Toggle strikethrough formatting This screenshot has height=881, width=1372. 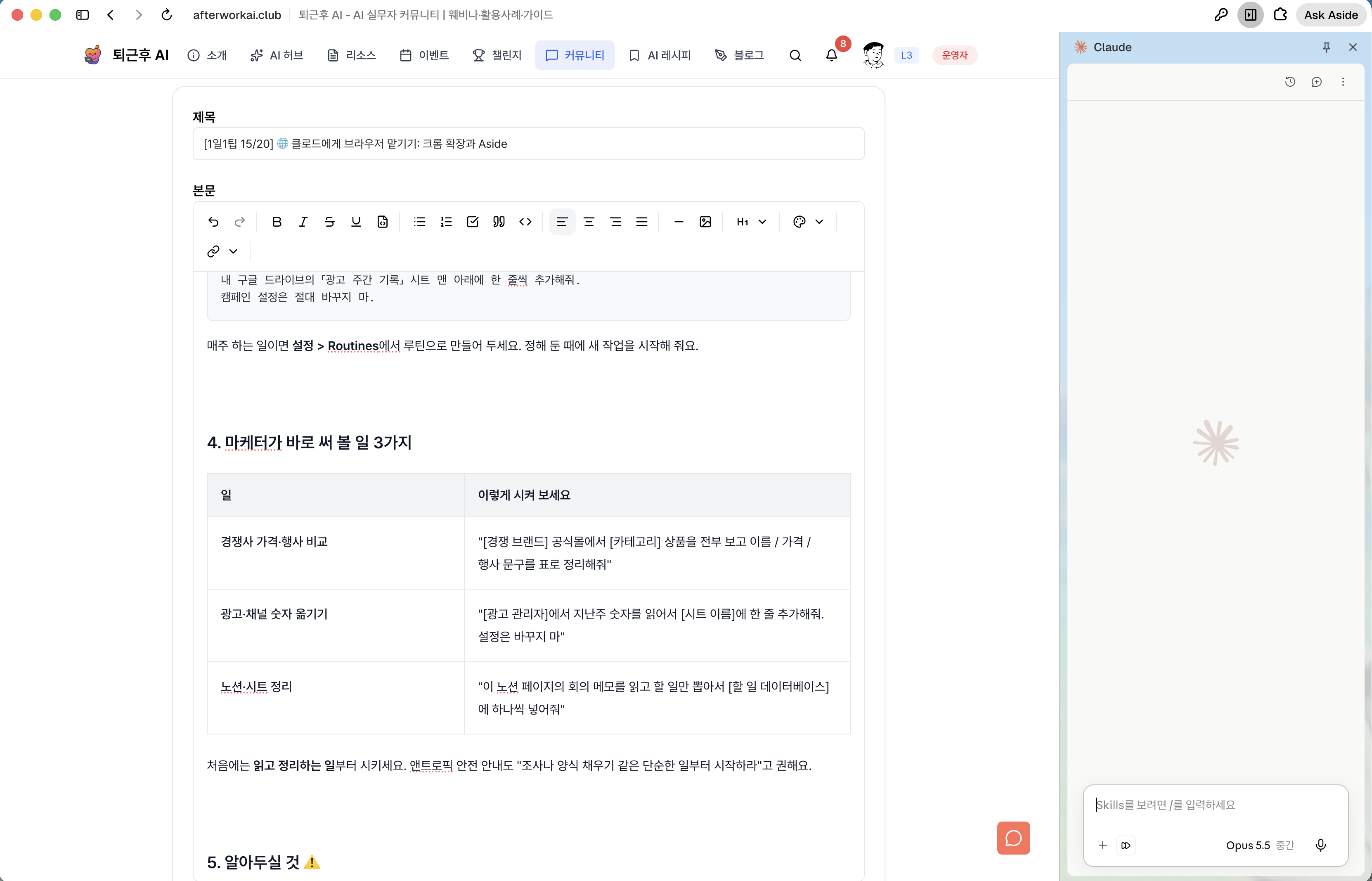[x=329, y=222]
